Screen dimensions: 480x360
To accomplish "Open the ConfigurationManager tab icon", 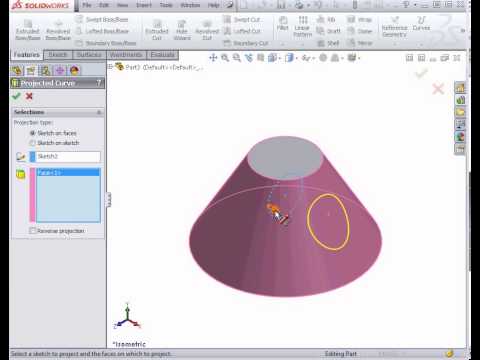I will pyautogui.click(x=45, y=70).
